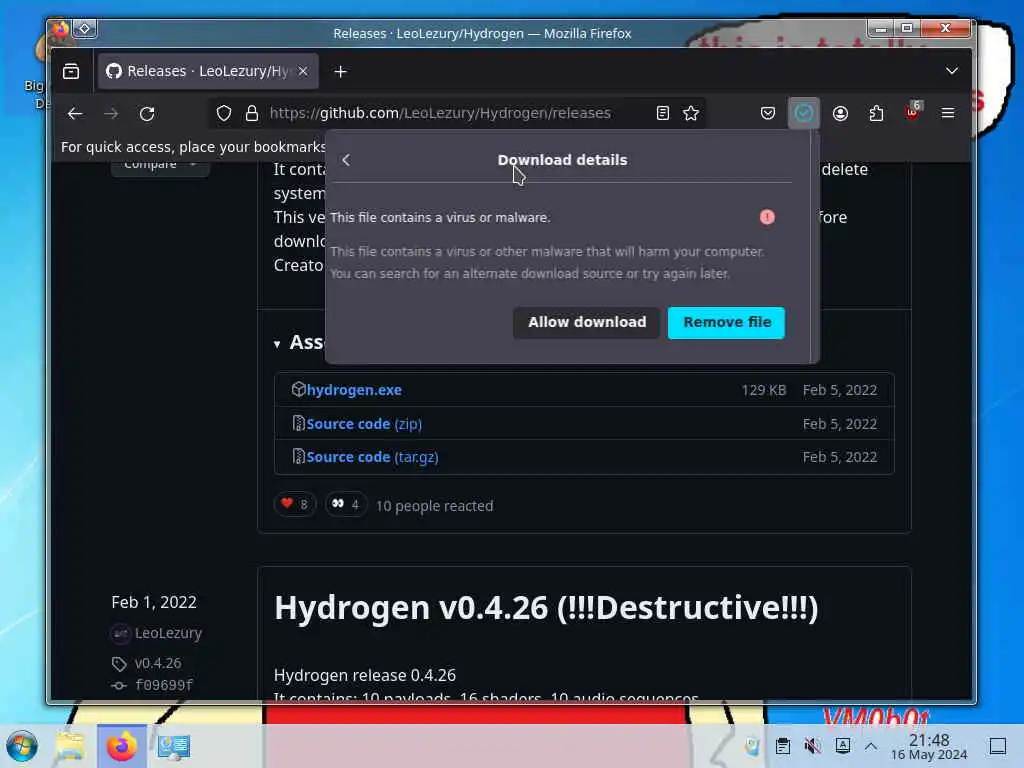Open clipboard tray icon
The image size is (1024, 768).
(x=783, y=746)
